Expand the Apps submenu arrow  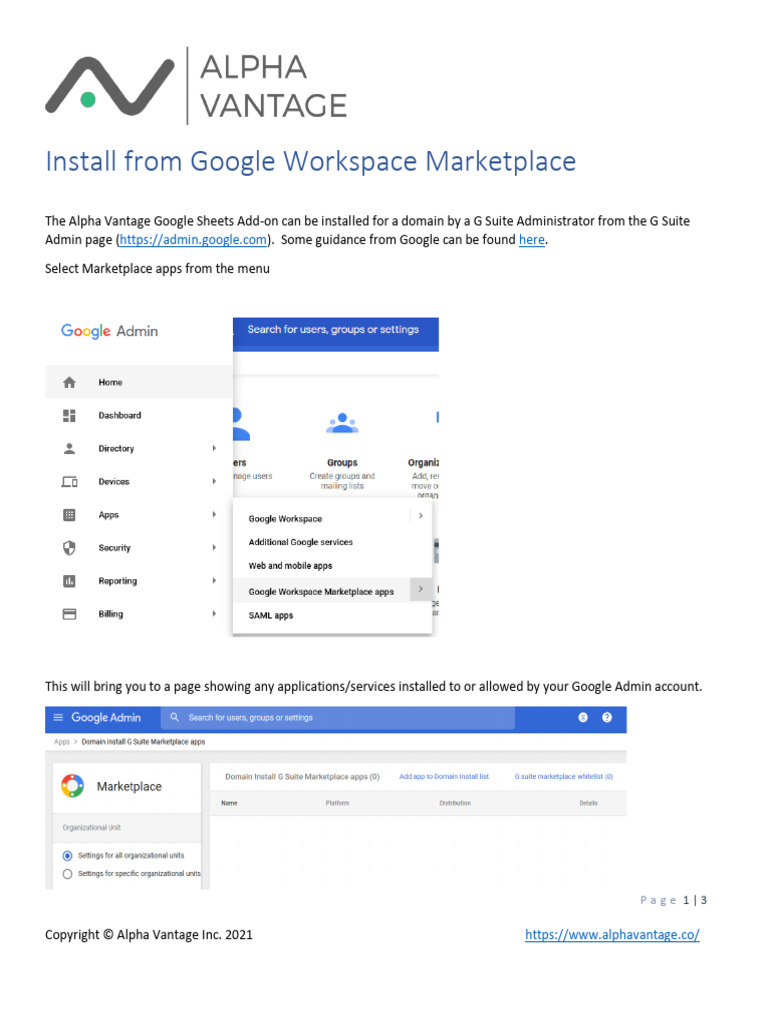coord(214,515)
